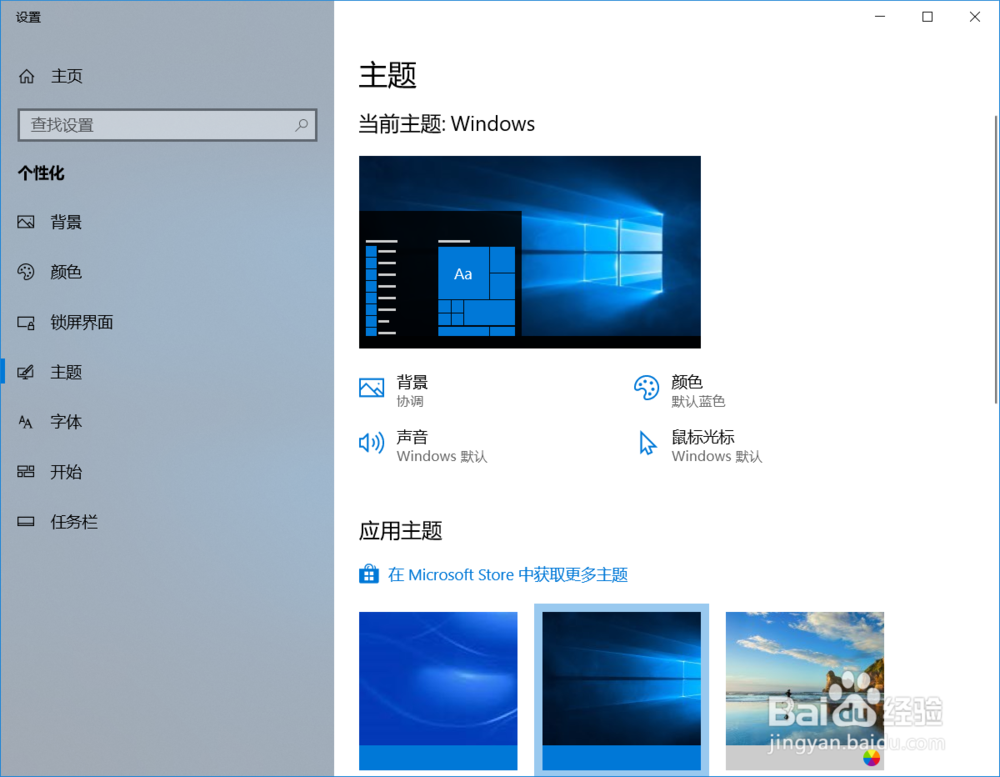Select Home at the top of settings
Screen dimensions: 1000x777
67,75
